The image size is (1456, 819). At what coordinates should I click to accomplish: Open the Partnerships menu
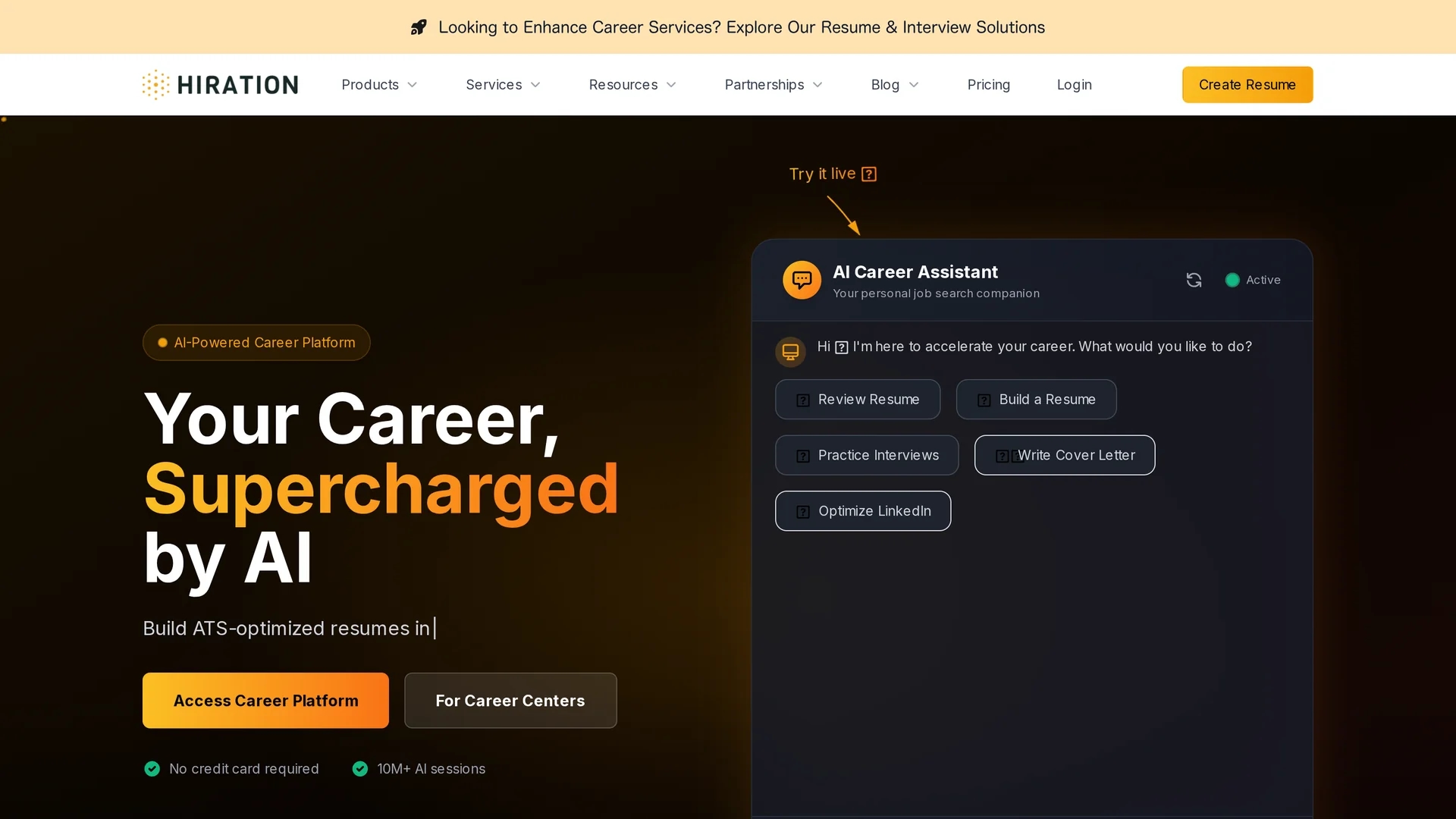(x=773, y=85)
